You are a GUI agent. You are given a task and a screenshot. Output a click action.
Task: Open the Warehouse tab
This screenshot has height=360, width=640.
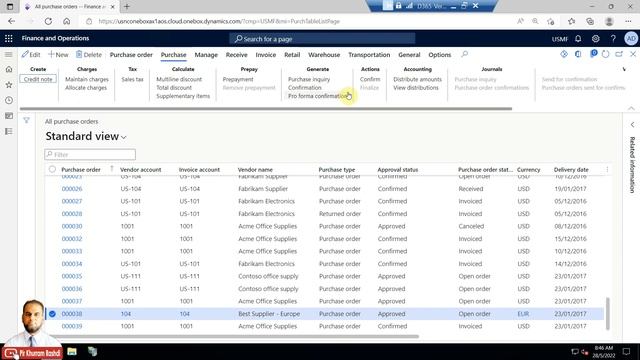tap(324, 55)
